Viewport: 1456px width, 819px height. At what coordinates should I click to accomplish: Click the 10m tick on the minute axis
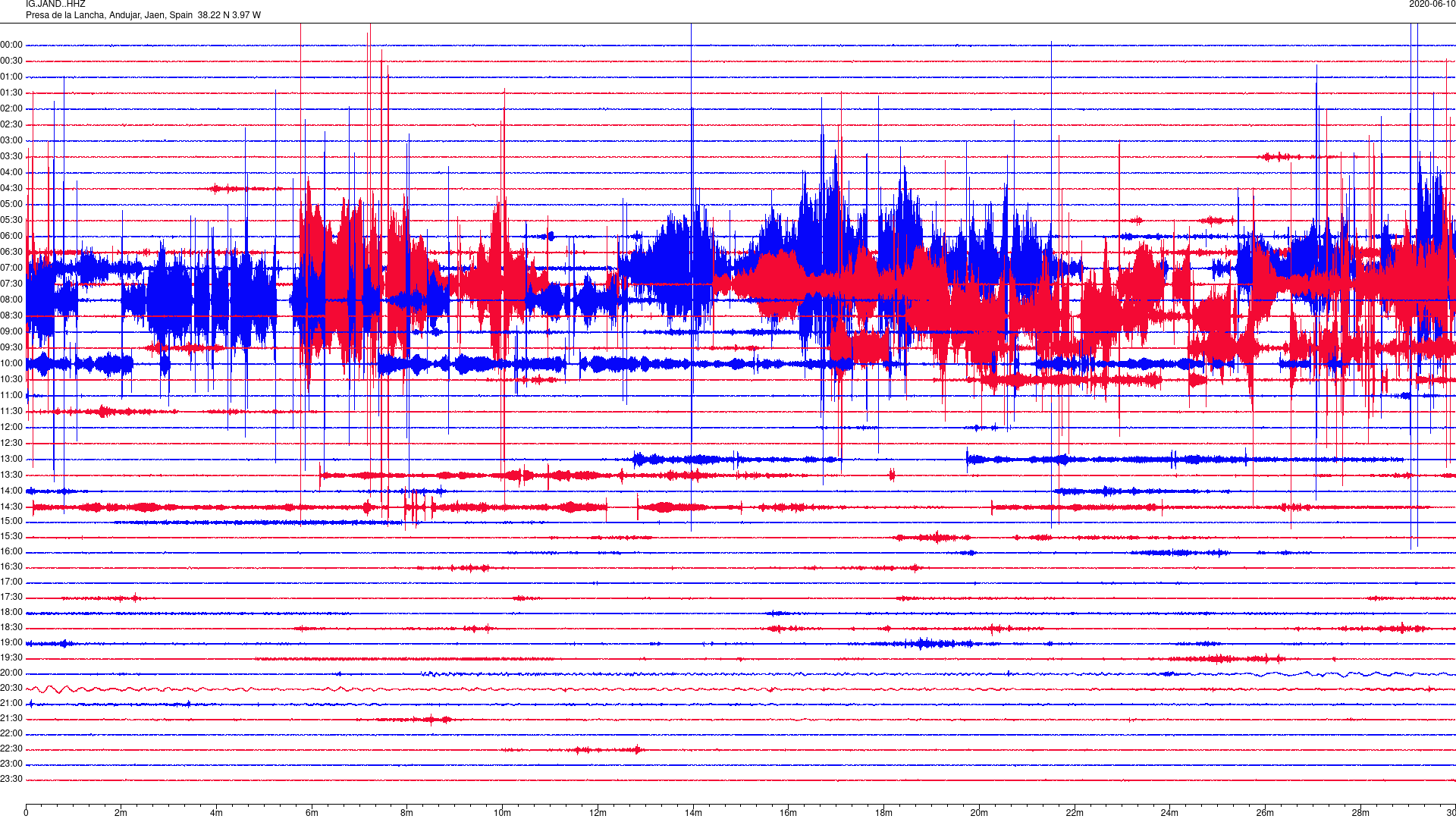[x=502, y=813]
